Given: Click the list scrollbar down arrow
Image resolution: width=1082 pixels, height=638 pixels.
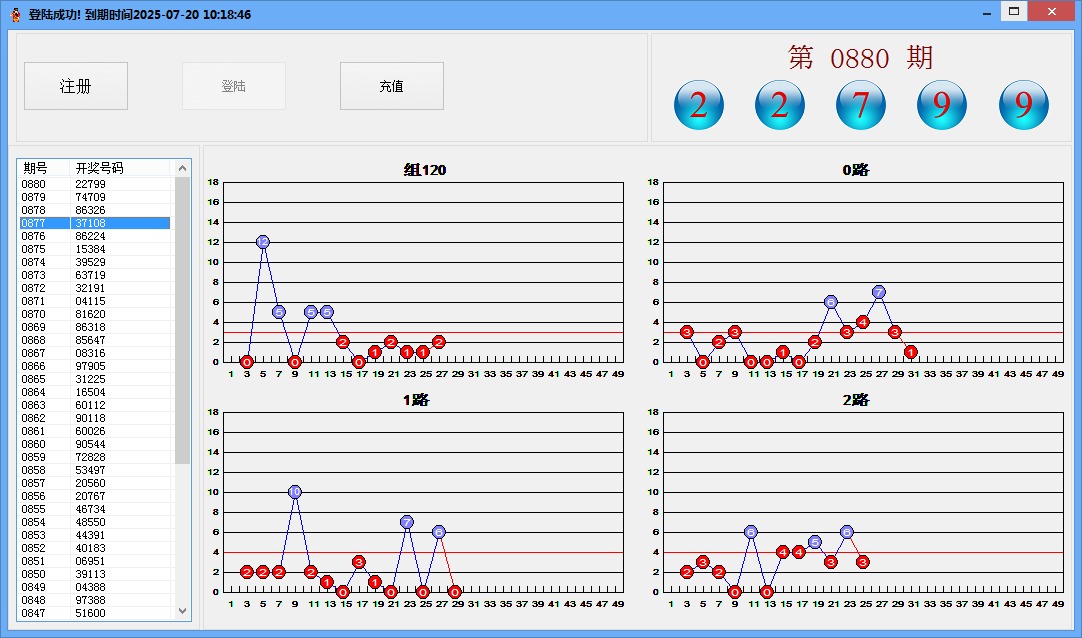Looking at the screenshot, I should (182, 610).
